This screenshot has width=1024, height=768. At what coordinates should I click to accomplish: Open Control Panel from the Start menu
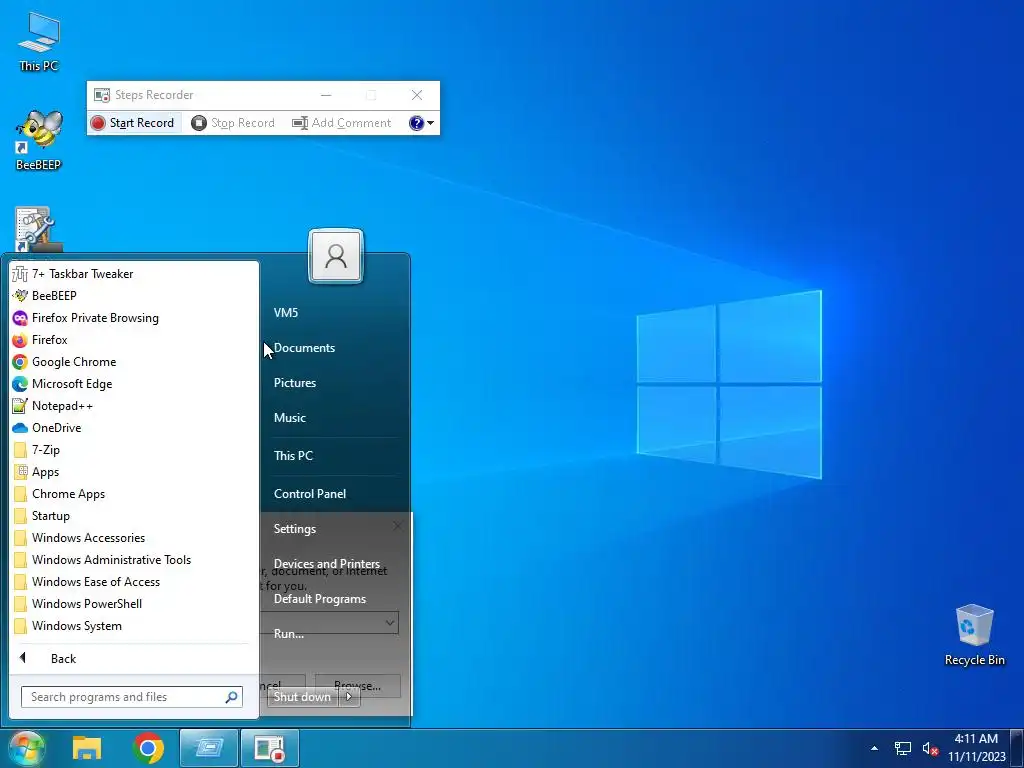(310, 494)
